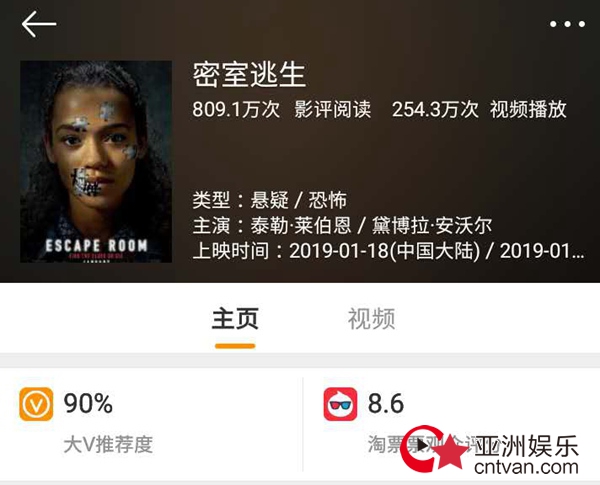Tap the orange V recommendation icon
Screen dimensions: 600x485
(36, 404)
